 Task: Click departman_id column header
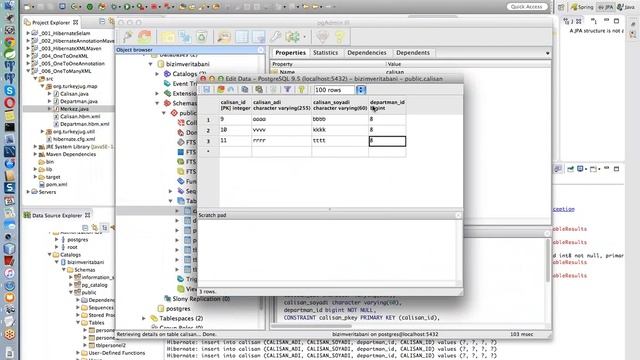[387, 105]
